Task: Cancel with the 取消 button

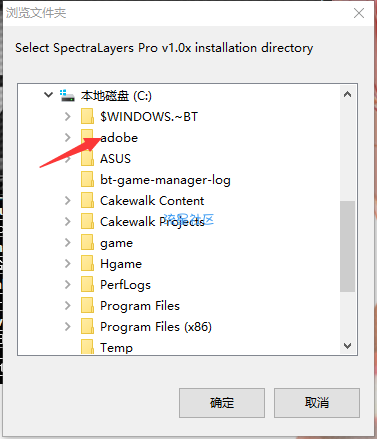Action: point(317,403)
